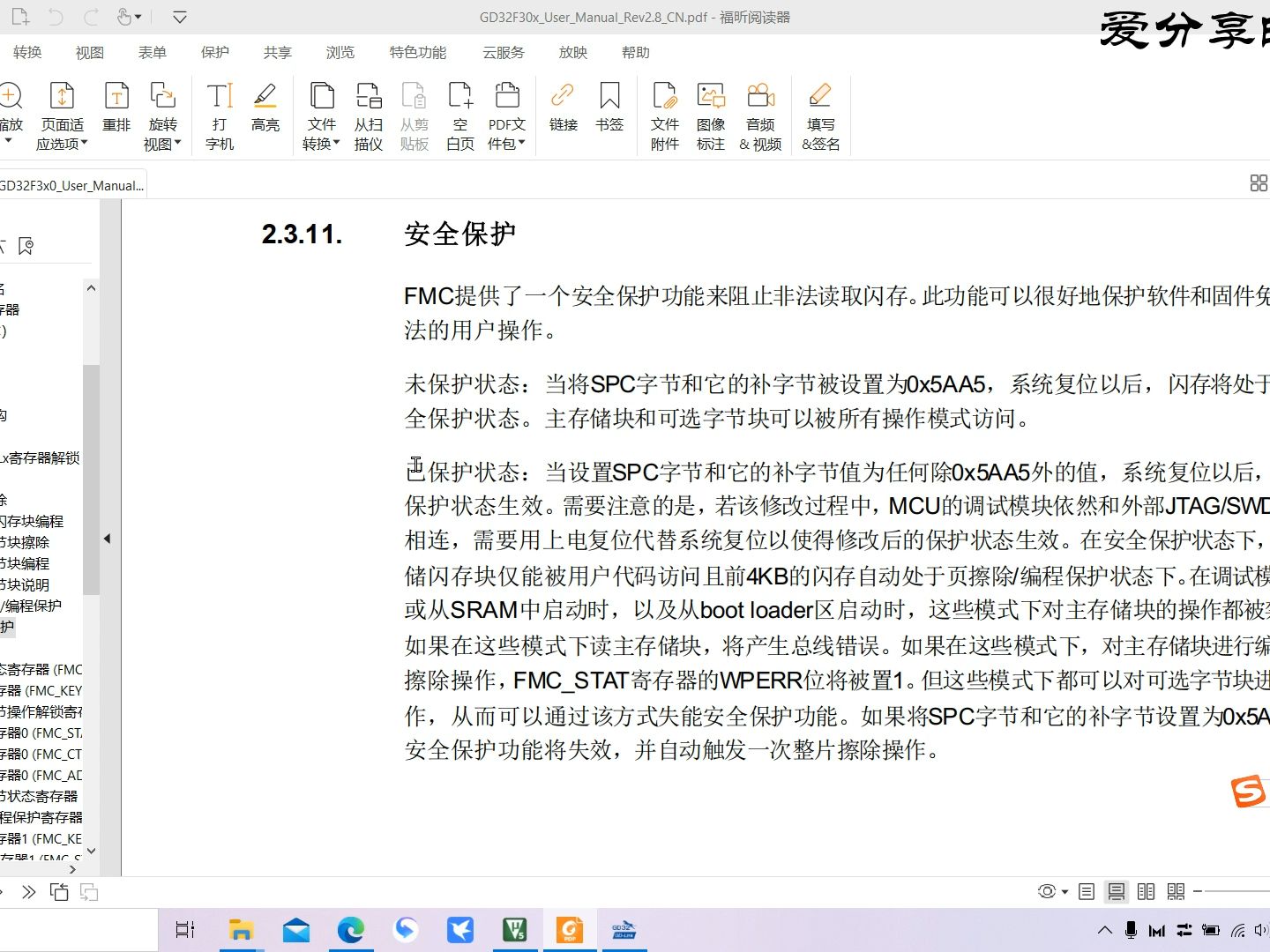The height and width of the screenshot is (952, 1270).
Task: Switch to single page view mode
Action: (x=1087, y=891)
